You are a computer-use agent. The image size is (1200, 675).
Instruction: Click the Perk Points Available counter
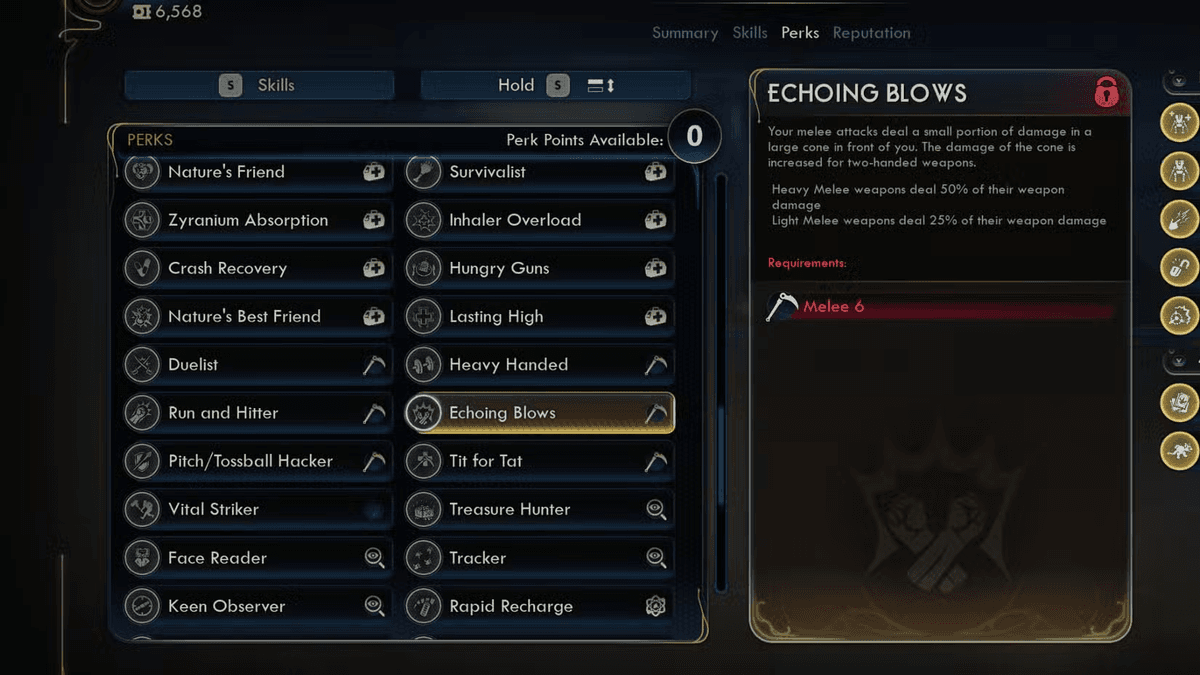694,136
